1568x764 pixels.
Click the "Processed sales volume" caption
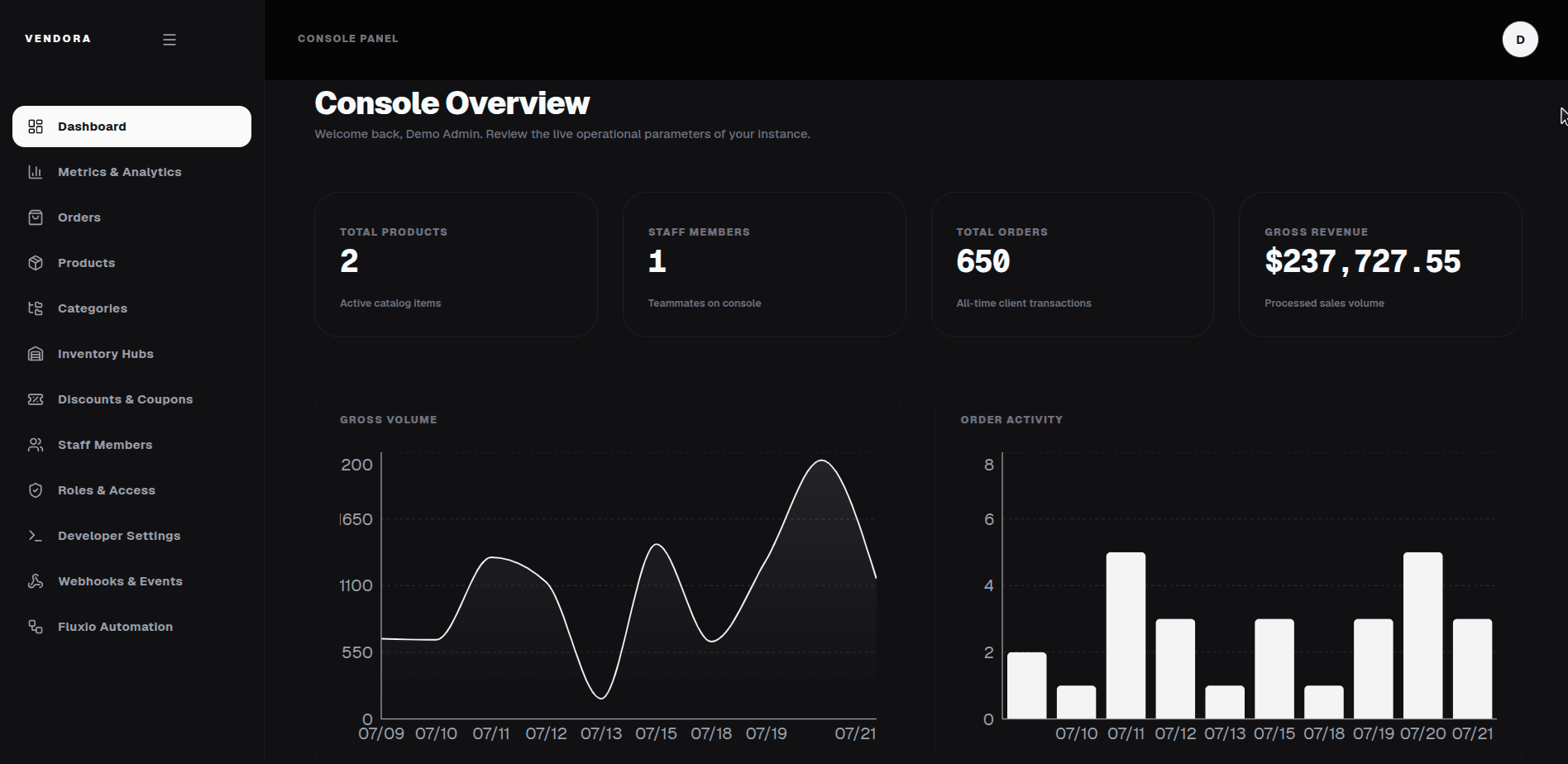pos(1324,303)
